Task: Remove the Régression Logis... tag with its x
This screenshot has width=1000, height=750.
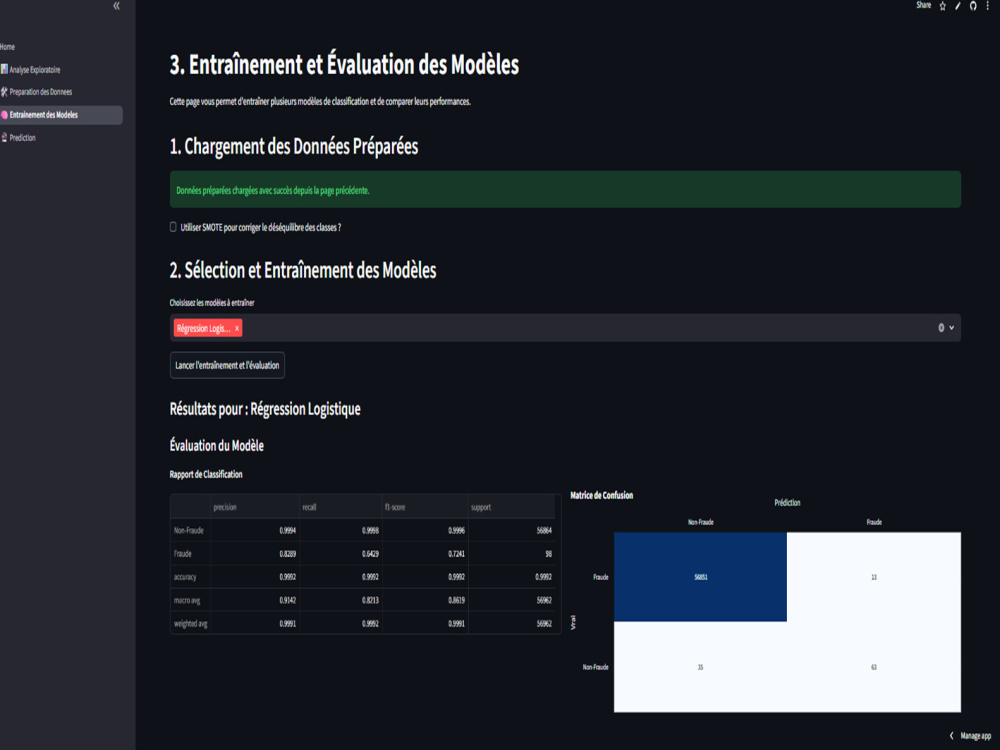Action: pos(237,328)
